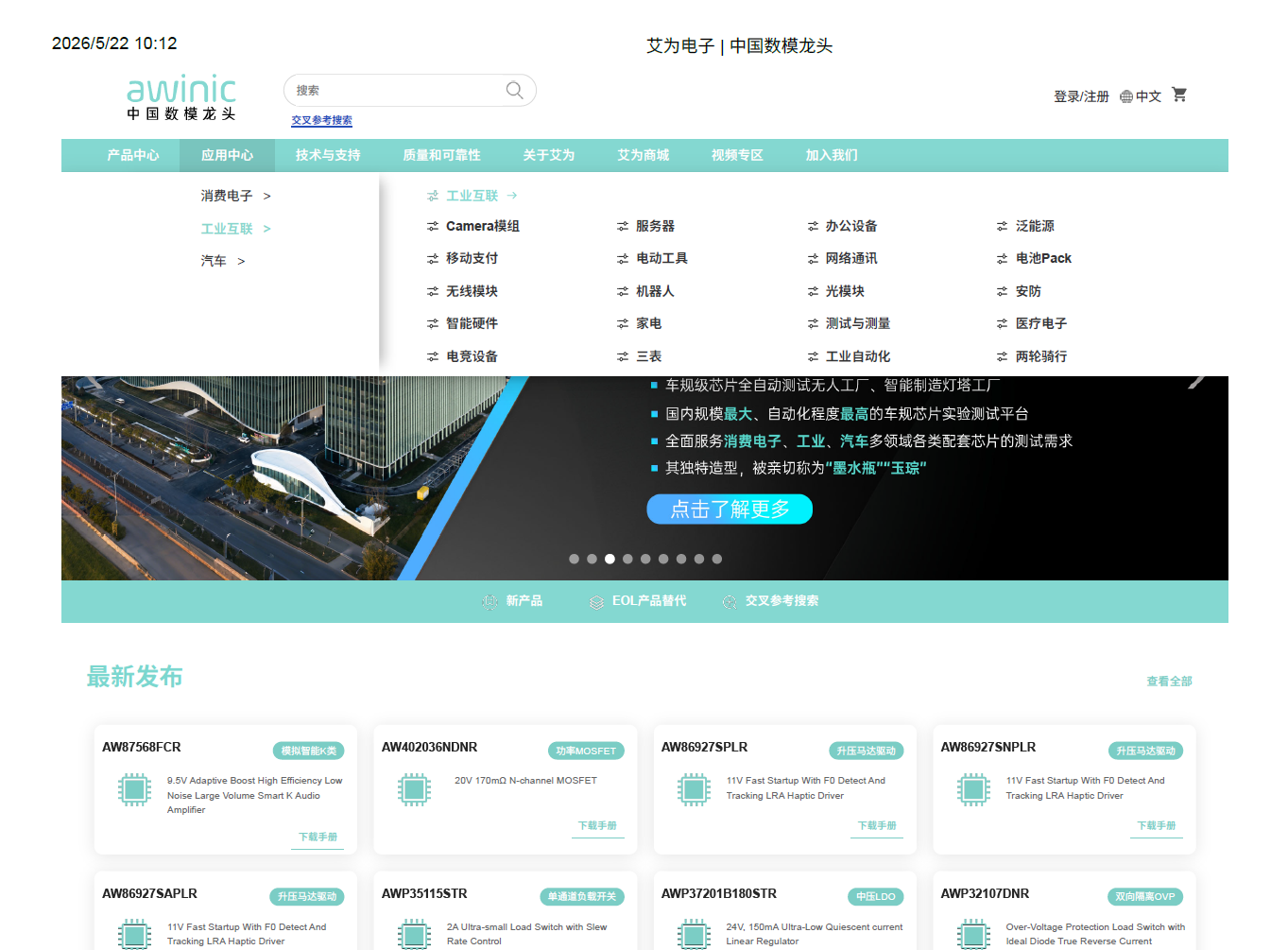
Task: Click the 模拟智能K类 tag
Action: click(x=309, y=751)
